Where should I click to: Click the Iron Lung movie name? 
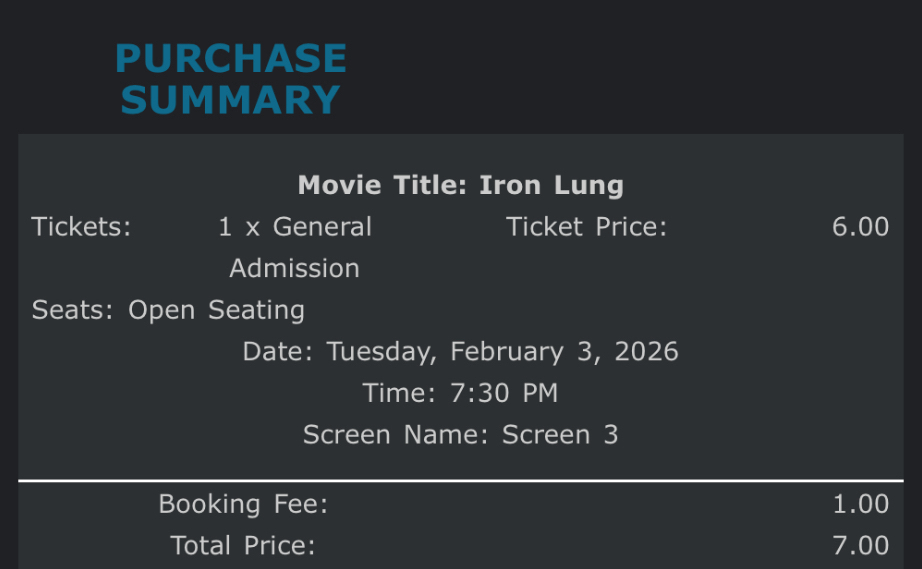[551, 185]
